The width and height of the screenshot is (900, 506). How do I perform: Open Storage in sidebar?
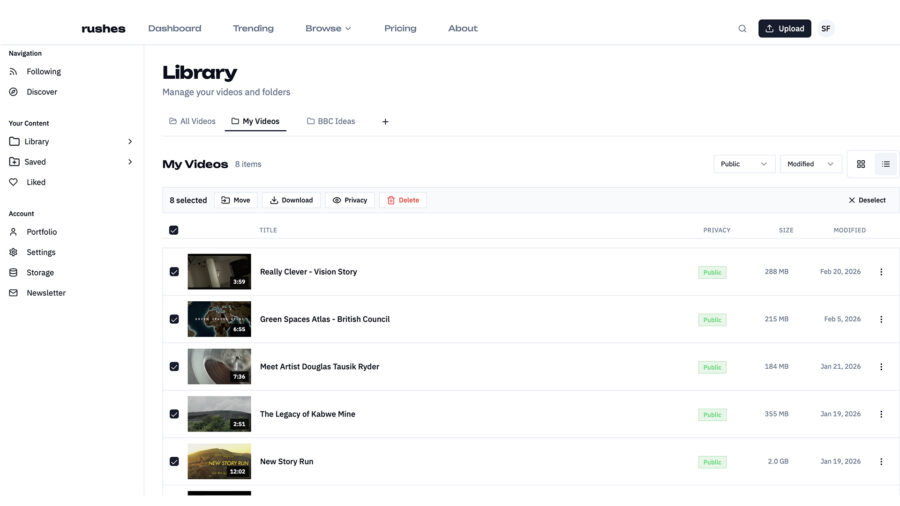[x=32, y=273]
